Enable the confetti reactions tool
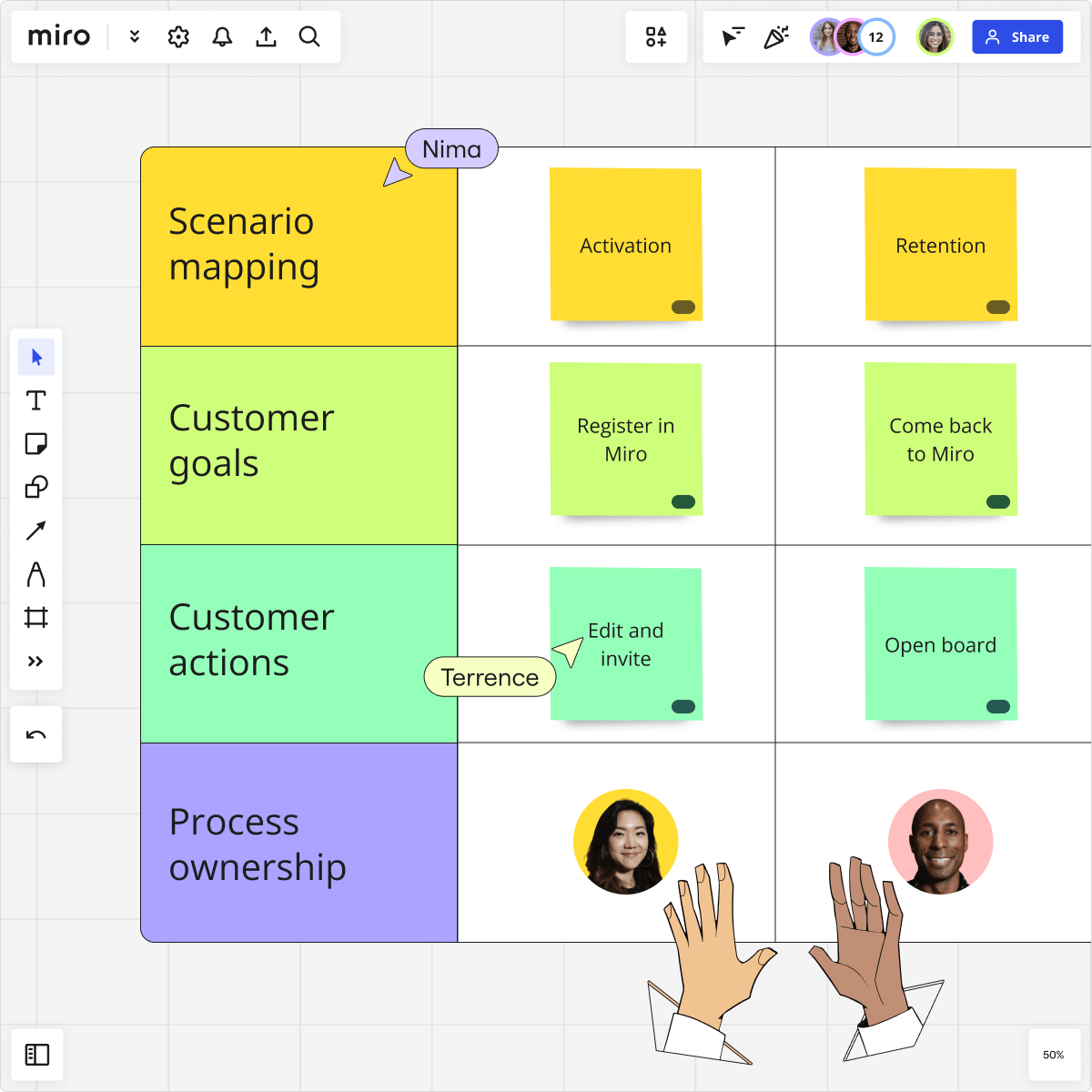Viewport: 1092px width, 1092px height. click(x=776, y=37)
